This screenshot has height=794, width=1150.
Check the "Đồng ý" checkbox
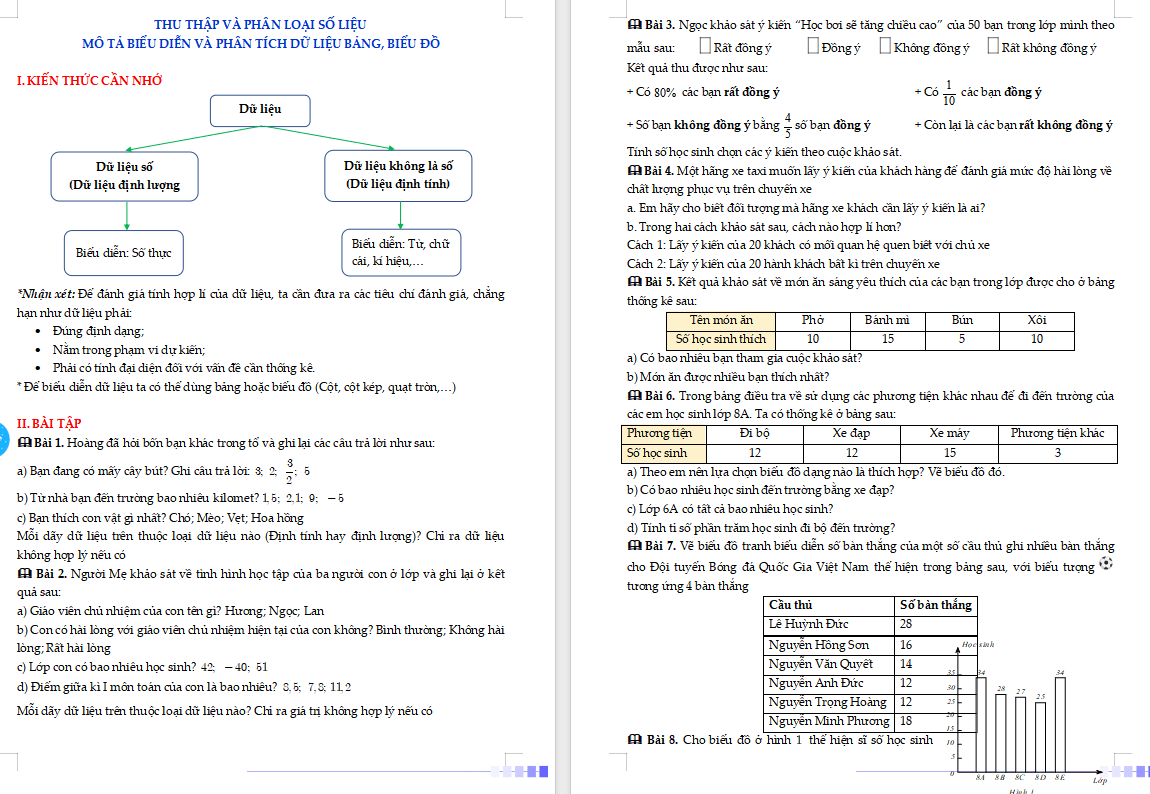pyautogui.click(x=813, y=46)
